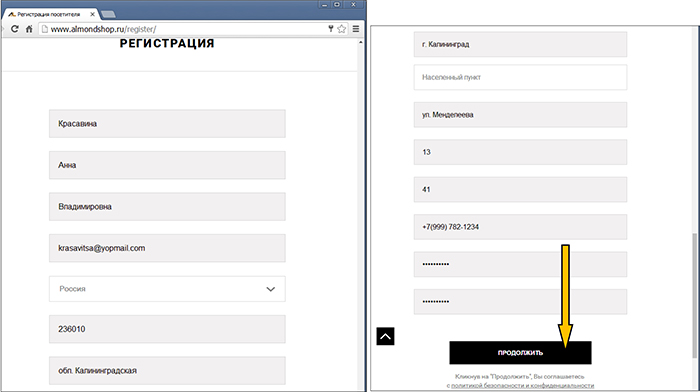Viewport: 700px width, 392px height.
Task: Open the country dropdown showing Россия
Action: pos(167,289)
